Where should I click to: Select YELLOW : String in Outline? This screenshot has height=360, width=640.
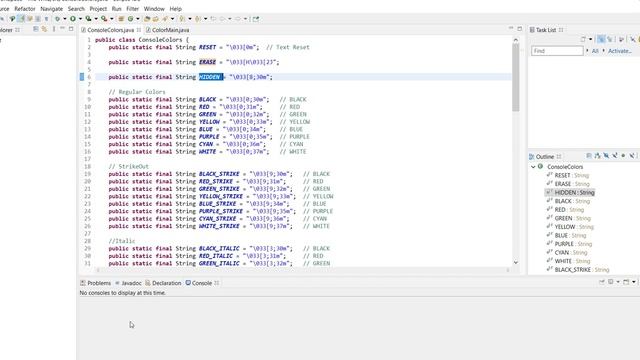574,227
